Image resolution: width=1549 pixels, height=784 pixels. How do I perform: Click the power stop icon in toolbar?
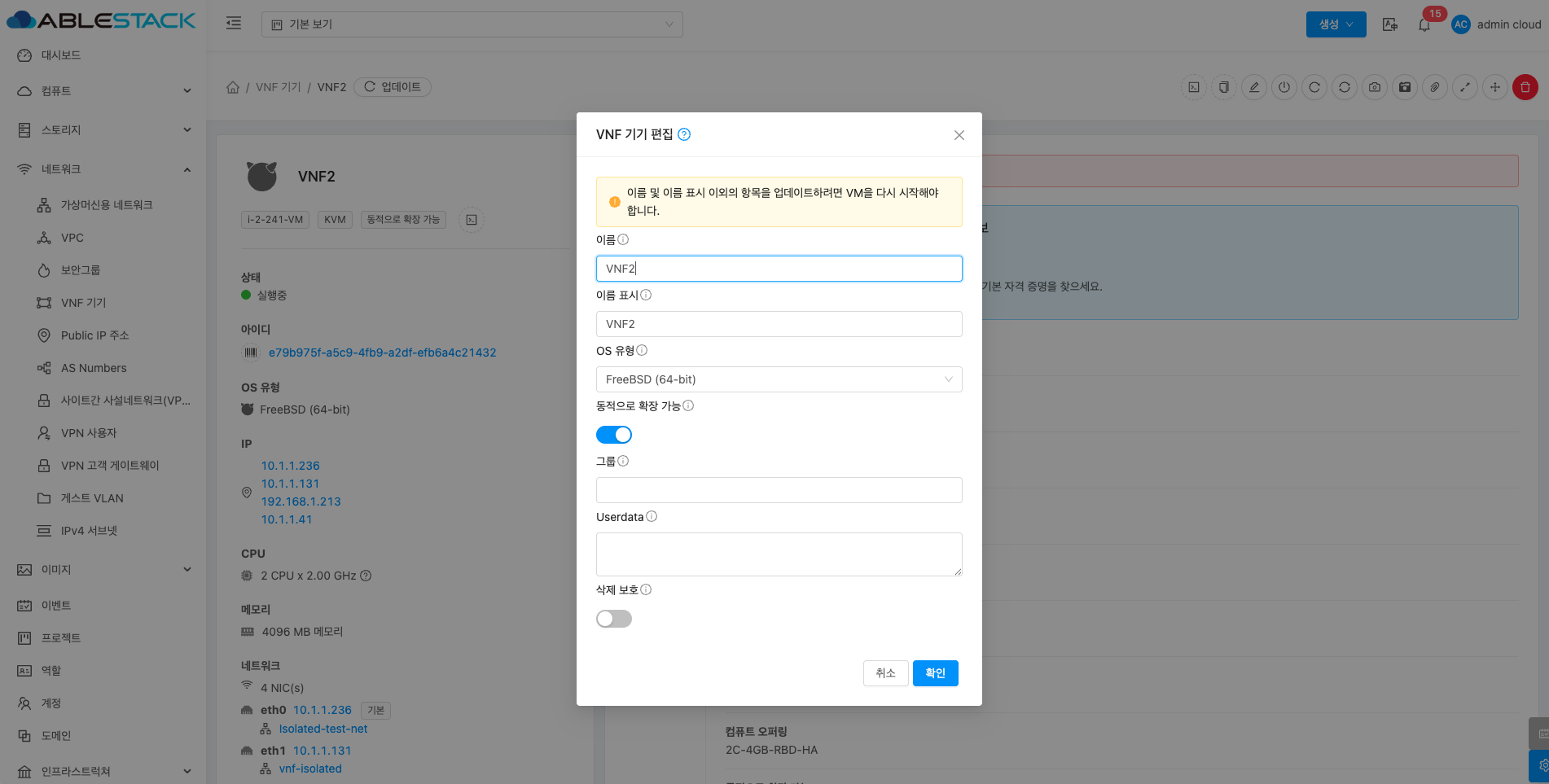1284,87
